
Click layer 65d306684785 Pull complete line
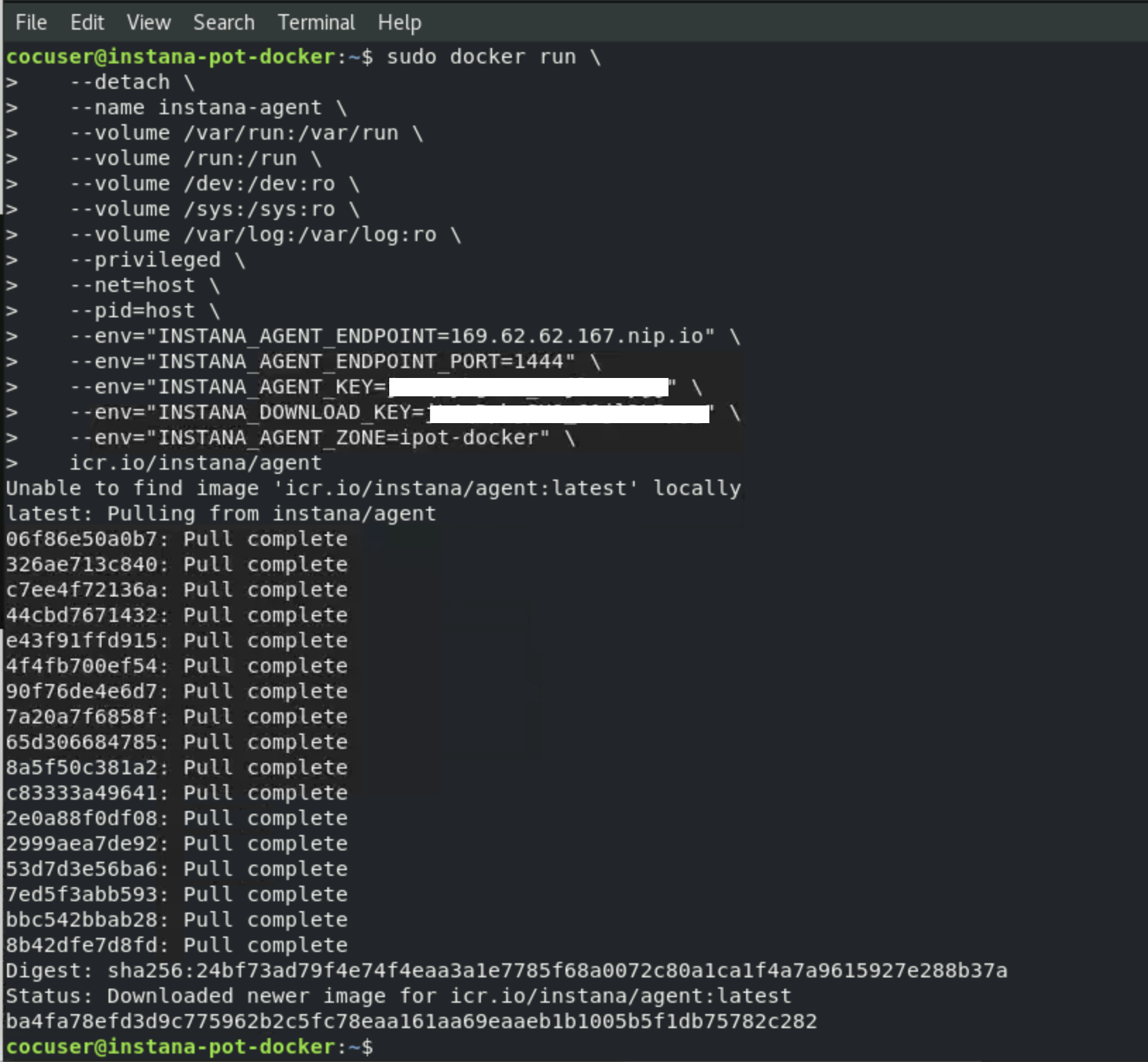coord(176,743)
